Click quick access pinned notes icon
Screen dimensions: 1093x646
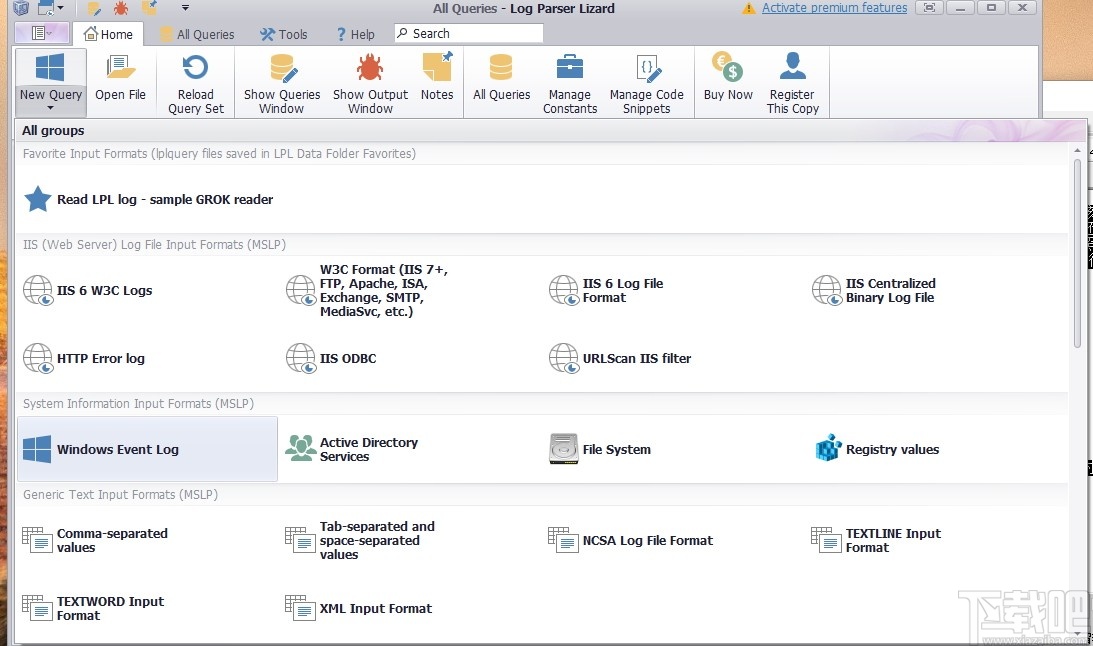(x=149, y=8)
